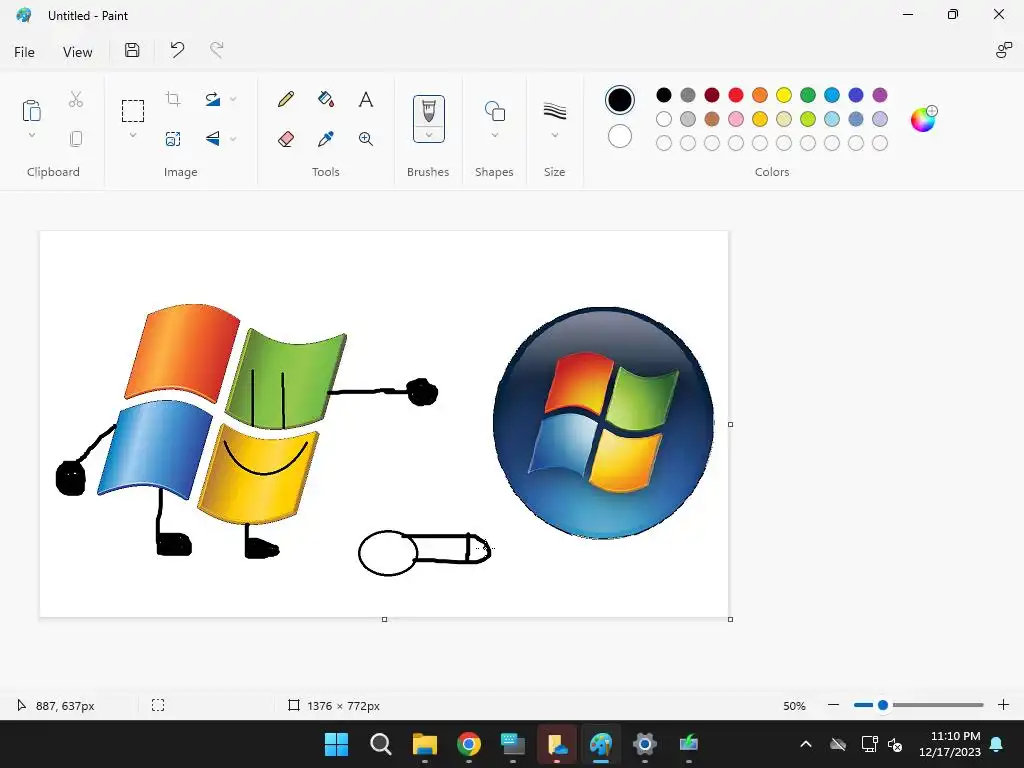1024x768 pixels.
Task: Select Color 1 black foreground circle
Action: (x=620, y=100)
